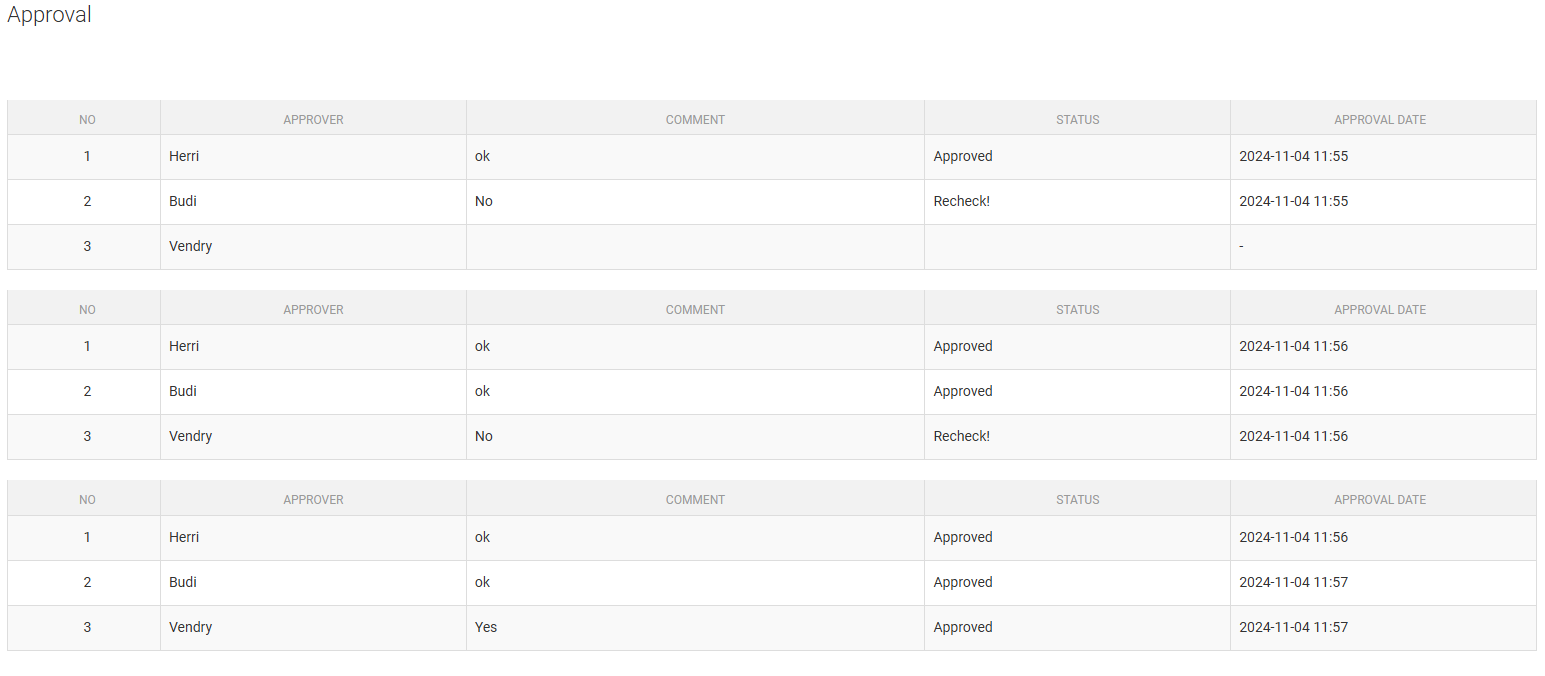This screenshot has height=676, width=1545.
Task: Select Budi row with Recheck! status
Action: 771,202
